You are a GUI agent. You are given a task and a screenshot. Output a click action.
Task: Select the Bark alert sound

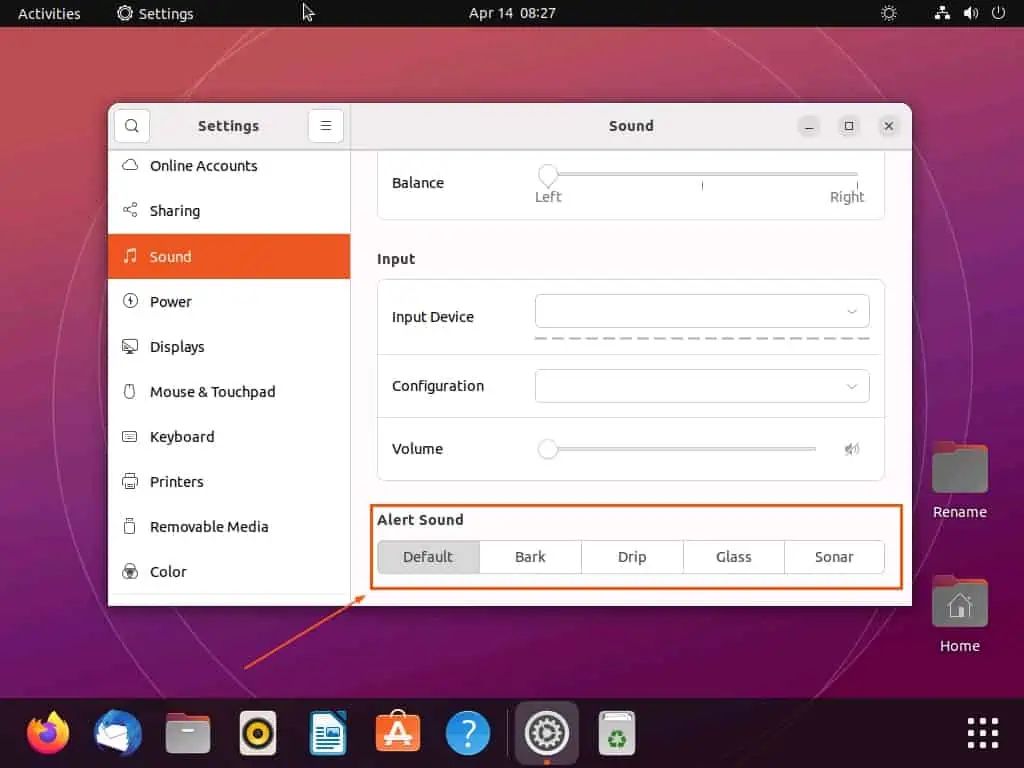[530, 557]
